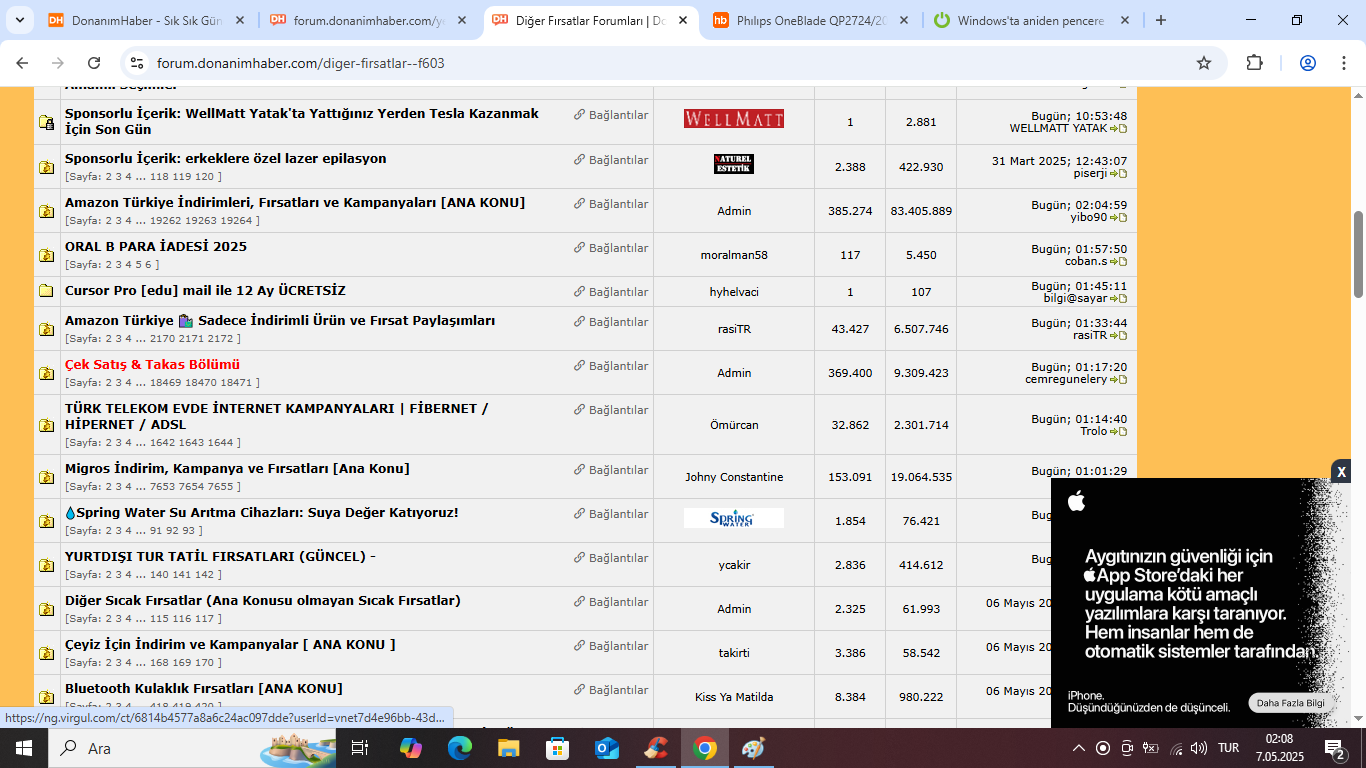
Task: Open Migros İndirim, Kampanya thread
Action: pos(237,468)
